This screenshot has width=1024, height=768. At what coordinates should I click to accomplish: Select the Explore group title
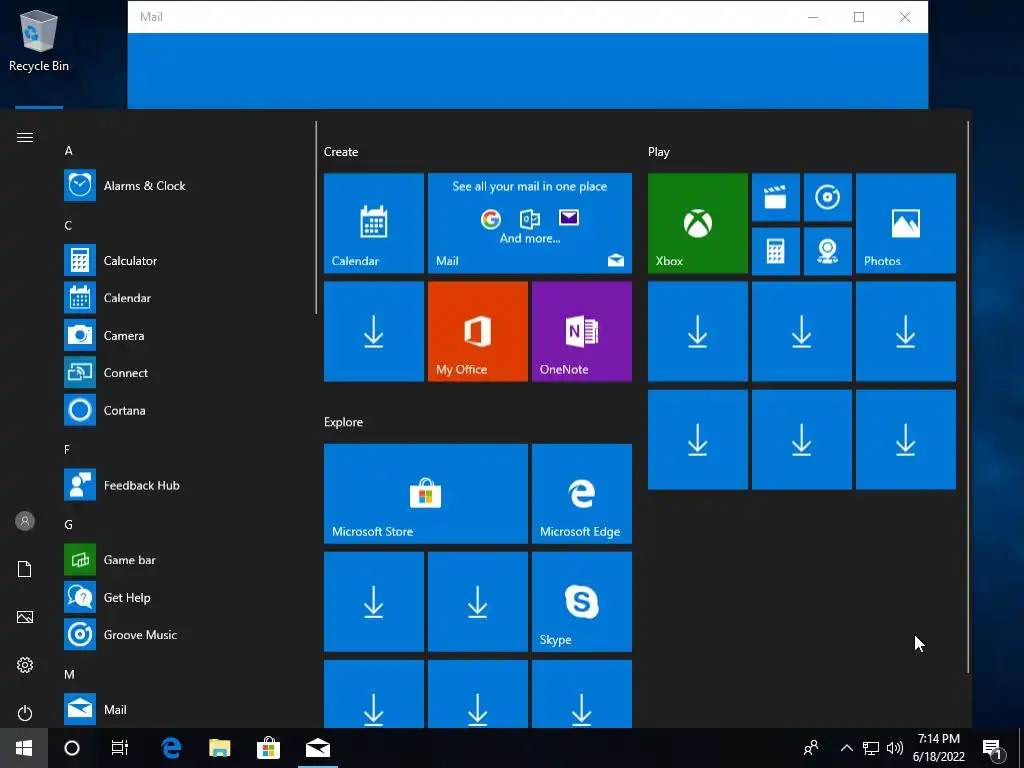tap(344, 422)
